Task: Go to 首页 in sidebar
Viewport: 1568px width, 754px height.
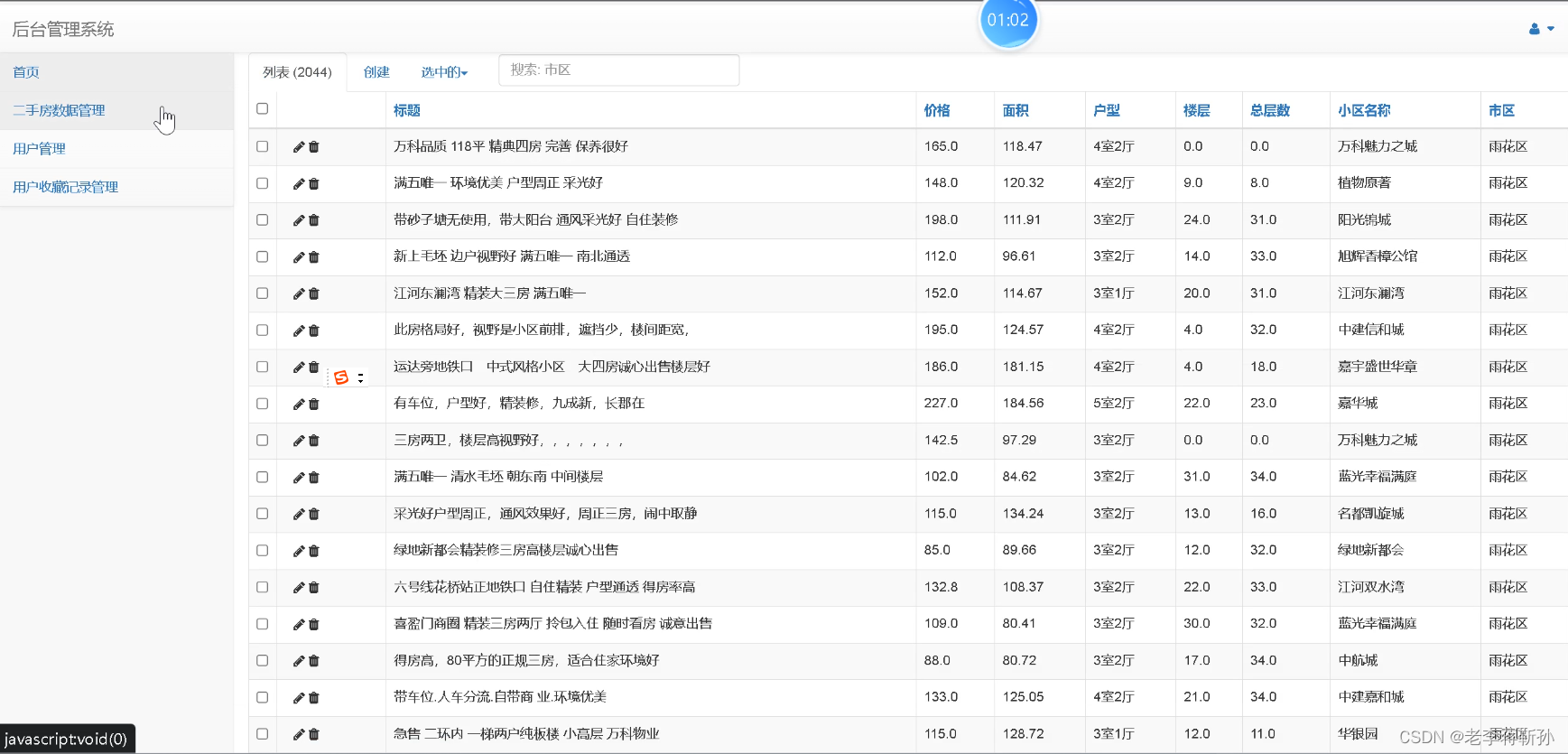Action: 26,72
